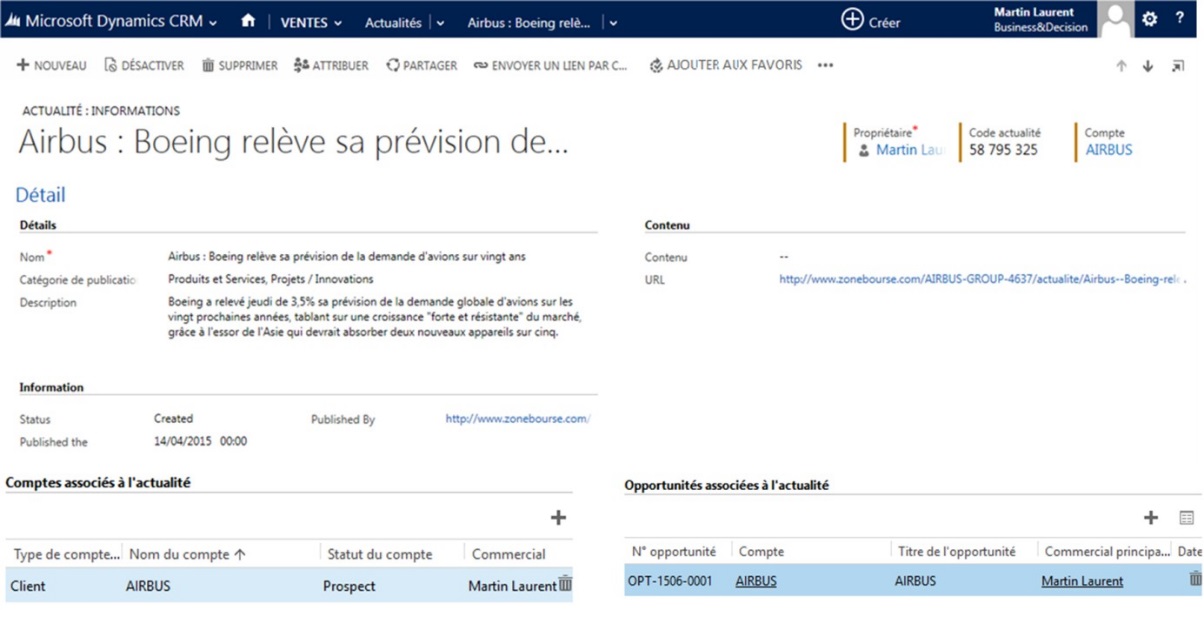Click the empty Contenu field

[784, 257]
